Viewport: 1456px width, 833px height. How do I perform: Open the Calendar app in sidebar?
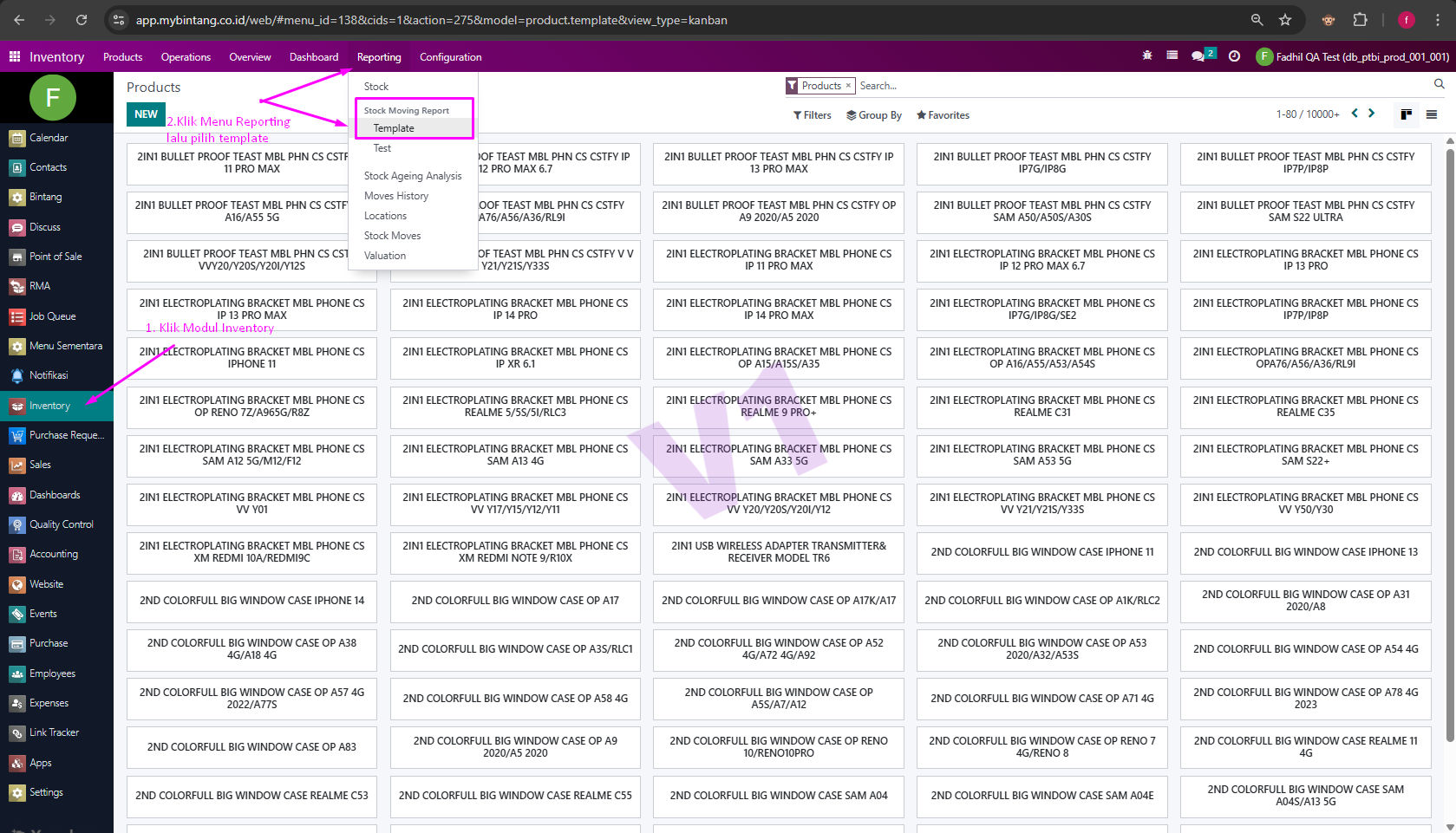click(56, 138)
